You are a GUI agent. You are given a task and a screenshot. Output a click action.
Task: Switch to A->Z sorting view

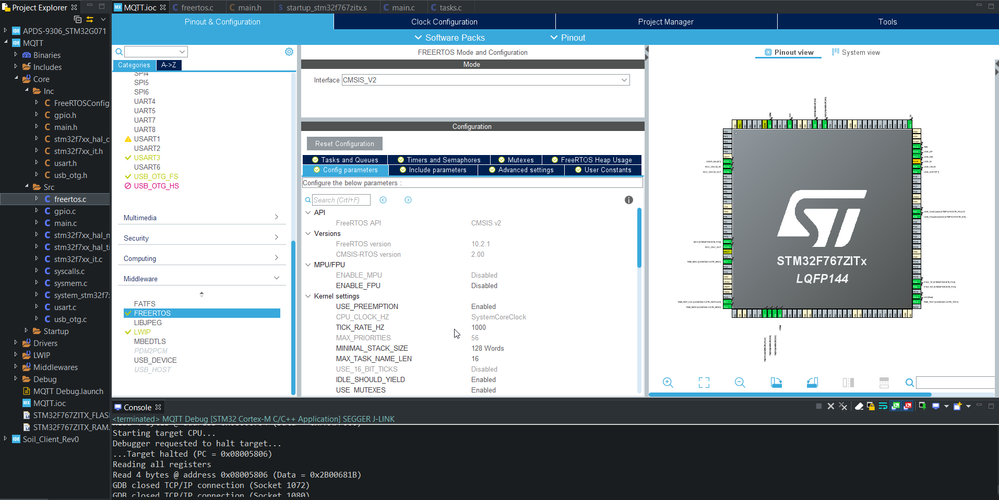pos(169,65)
